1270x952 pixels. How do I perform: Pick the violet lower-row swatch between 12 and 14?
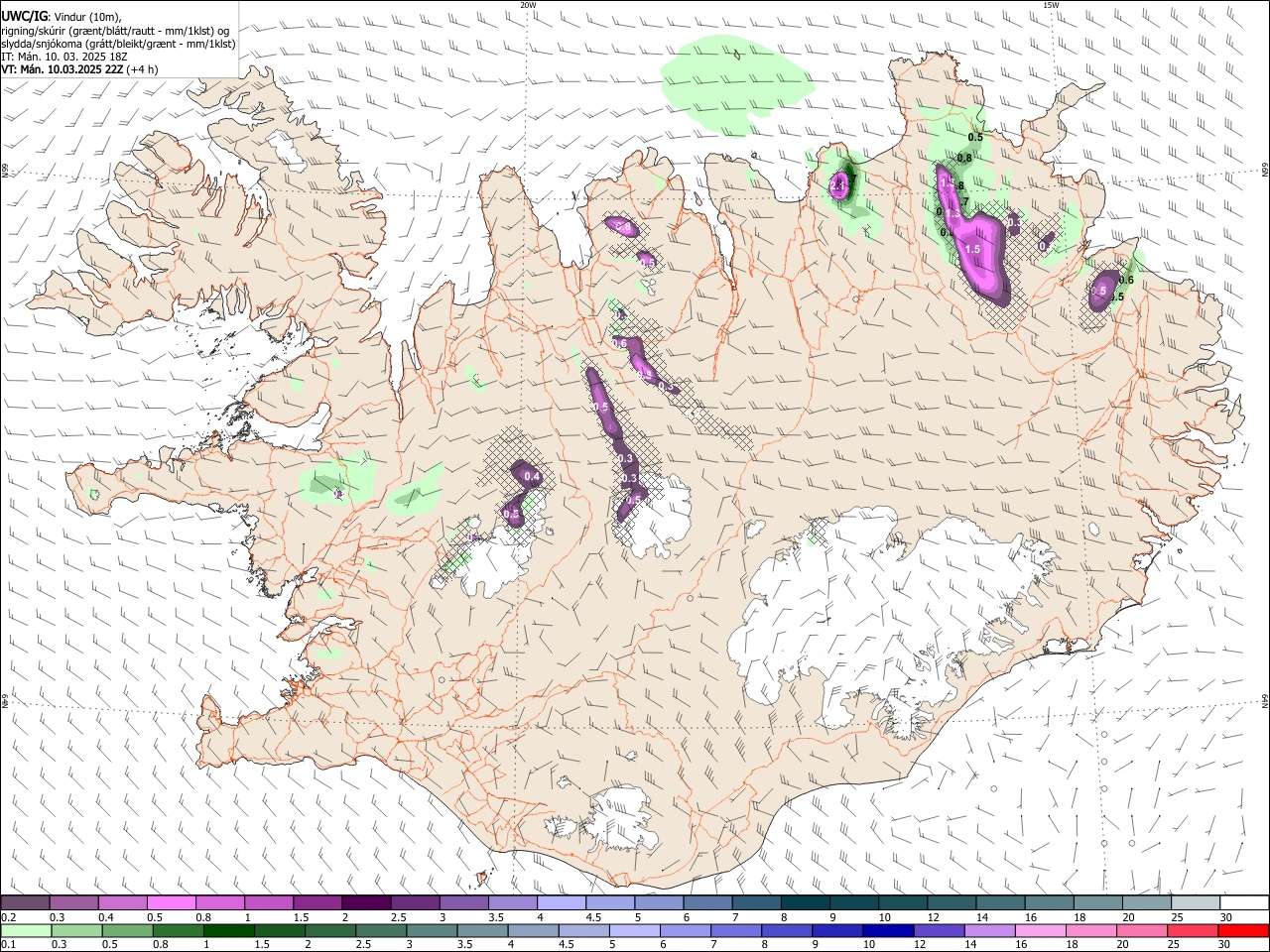coord(939,930)
